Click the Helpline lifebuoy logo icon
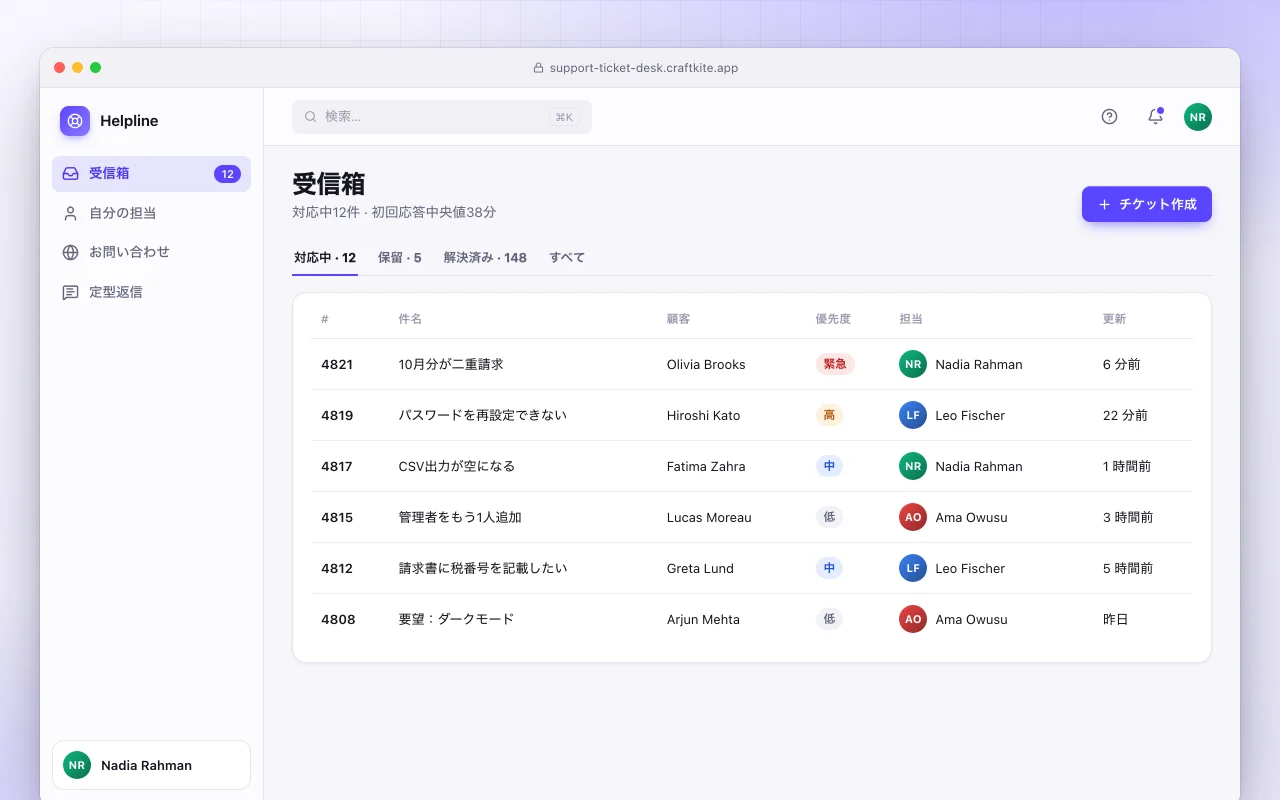Image resolution: width=1280 pixels, height=800 pixels. 75,121
